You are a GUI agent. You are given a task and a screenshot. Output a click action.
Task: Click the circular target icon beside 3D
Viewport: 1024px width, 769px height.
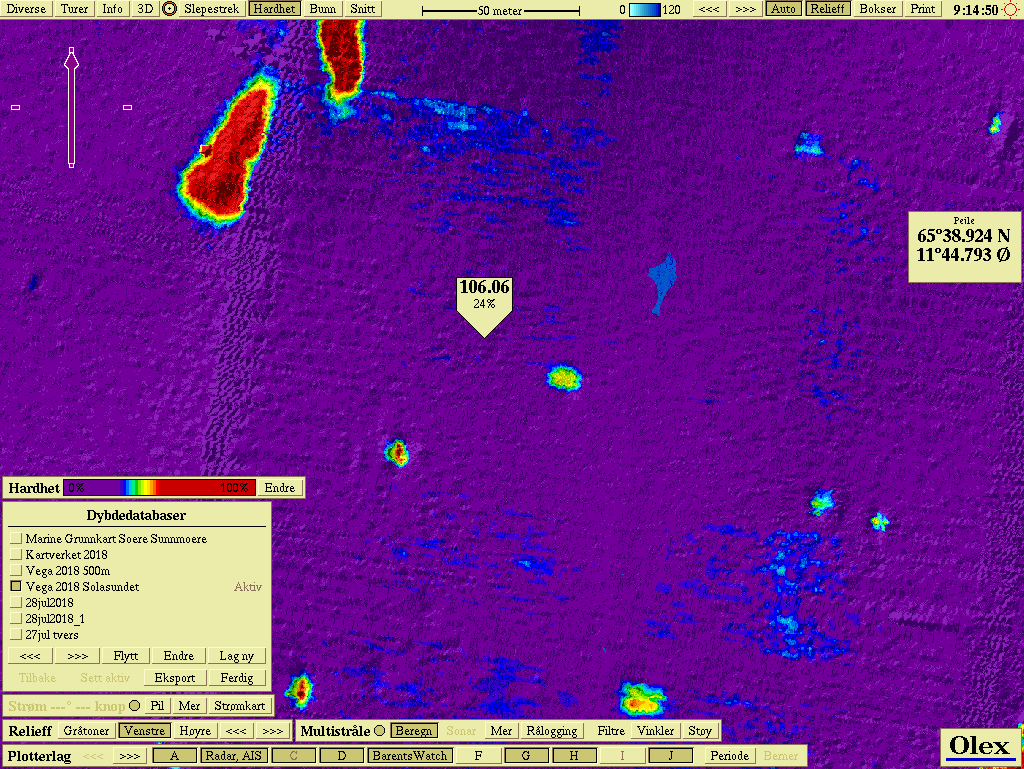(170, 9)
